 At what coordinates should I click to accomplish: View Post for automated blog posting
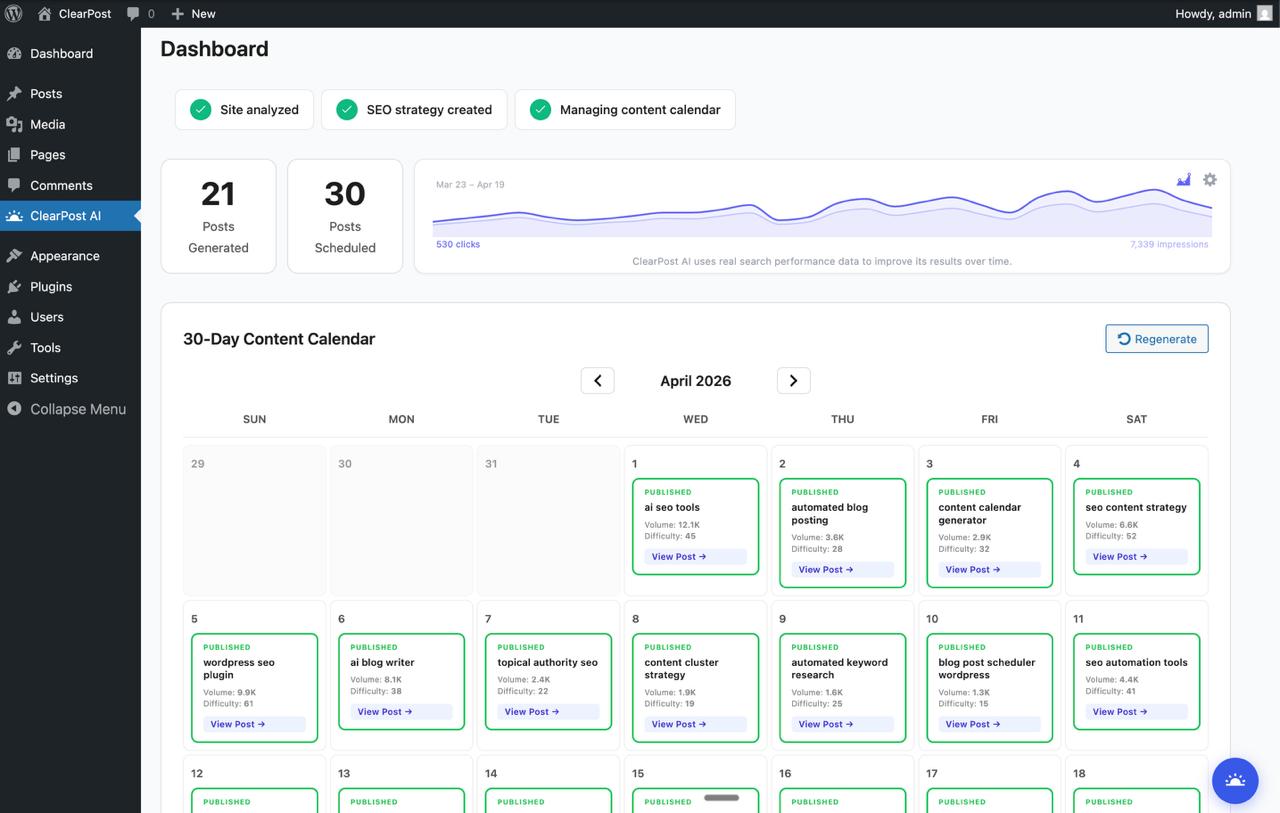click(842, 570)
